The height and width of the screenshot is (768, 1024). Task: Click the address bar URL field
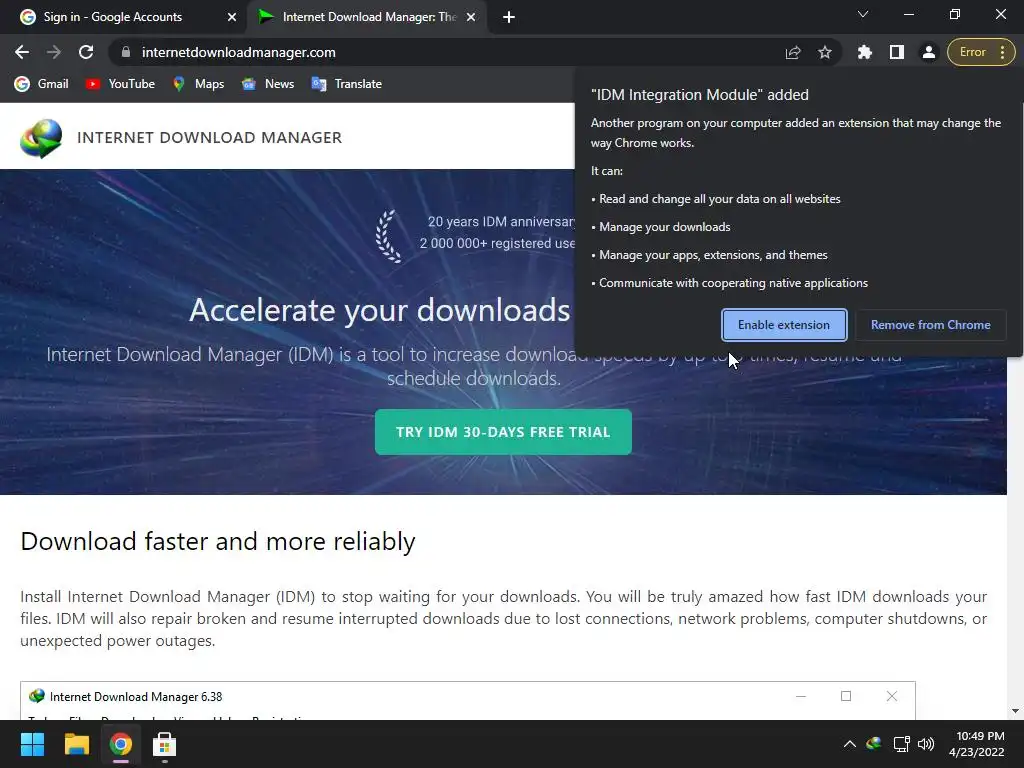451,52
